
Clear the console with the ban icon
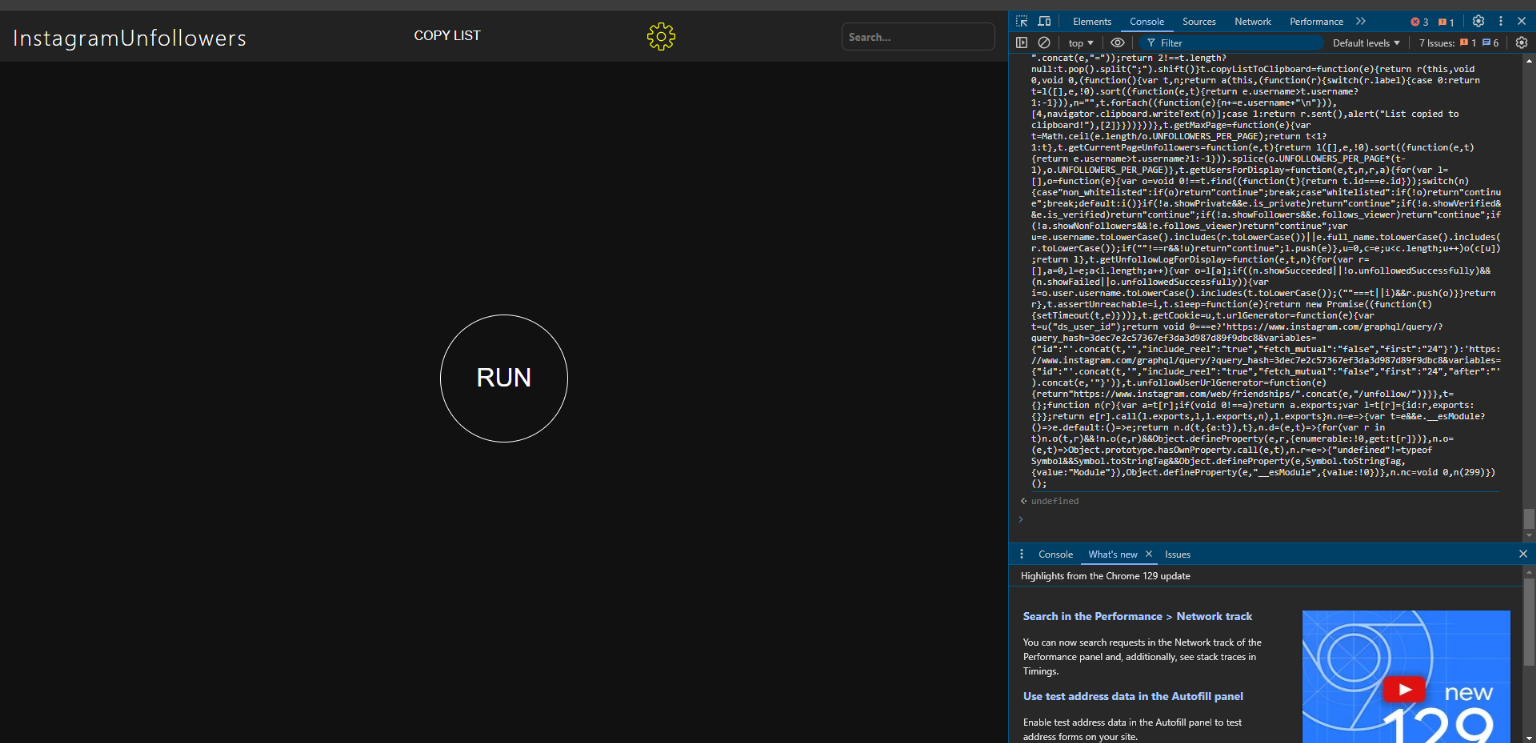1044,43
